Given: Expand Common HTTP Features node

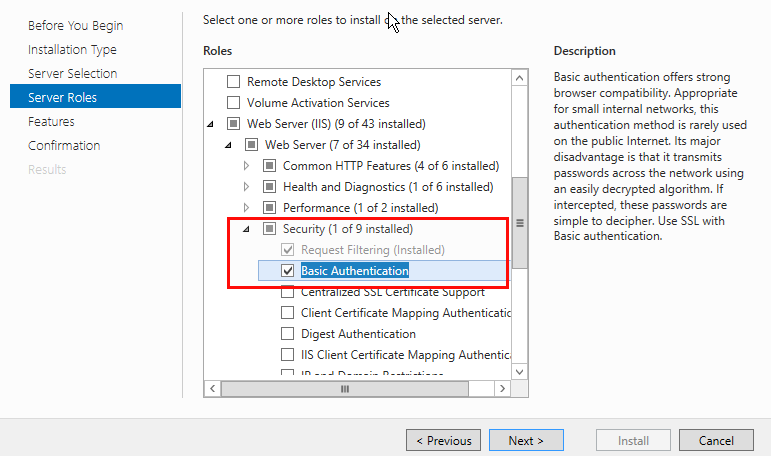Looking at the screenshot, I should [x=247, y=166].
